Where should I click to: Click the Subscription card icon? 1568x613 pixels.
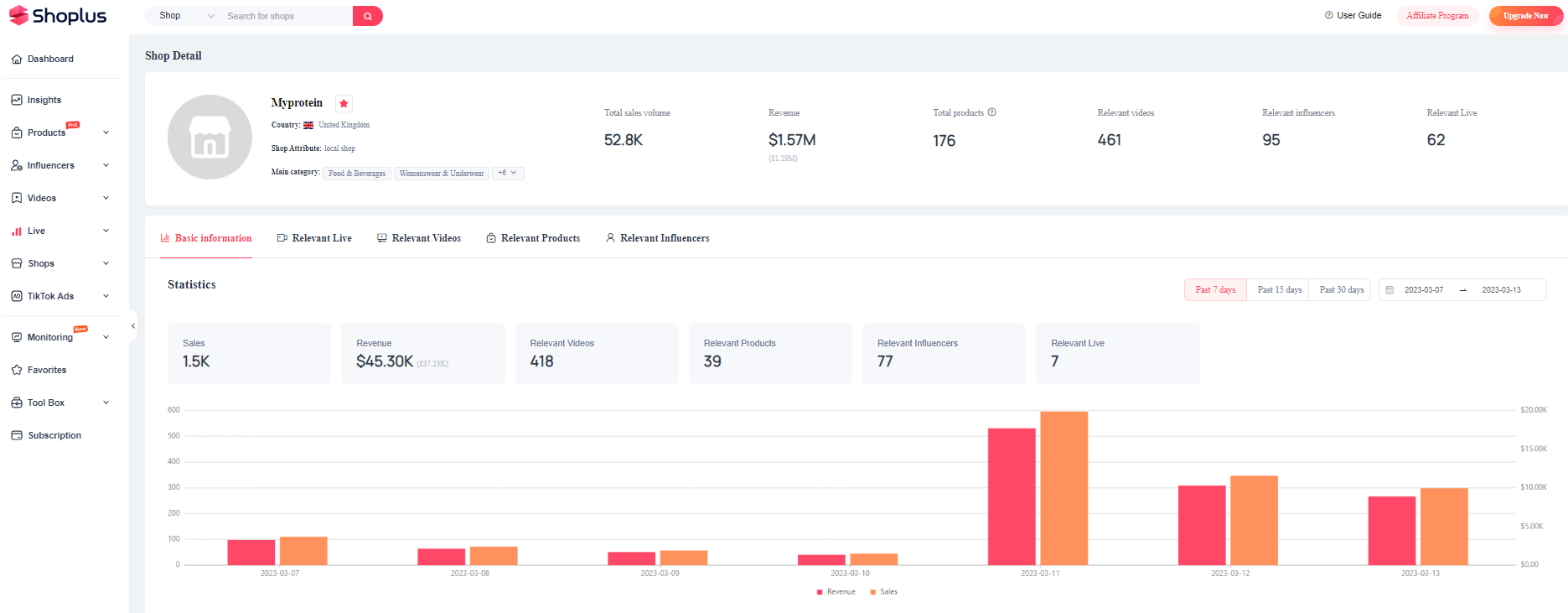(x=17, y=435)
